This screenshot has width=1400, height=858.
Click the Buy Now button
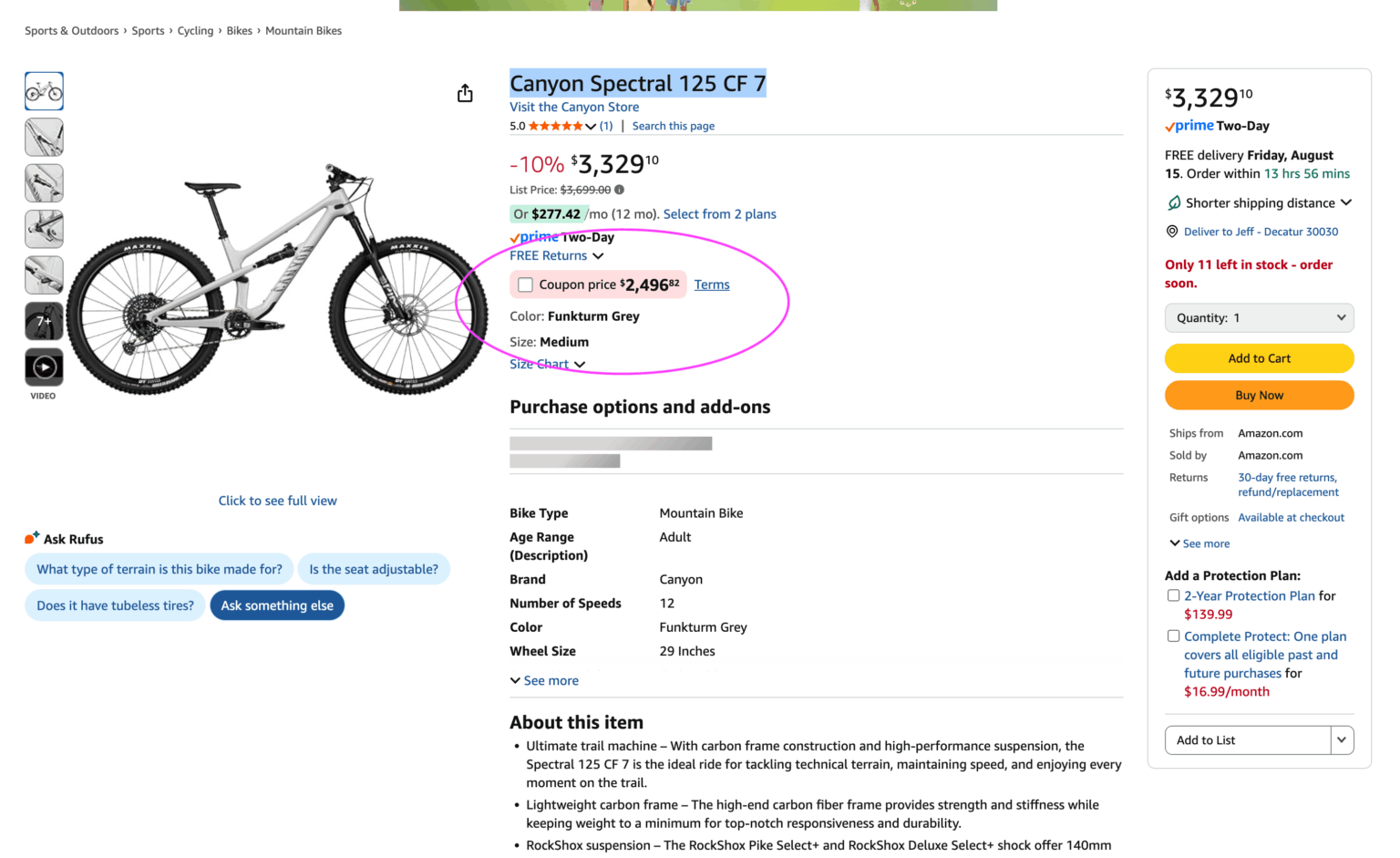click(x=1259, y=395)
